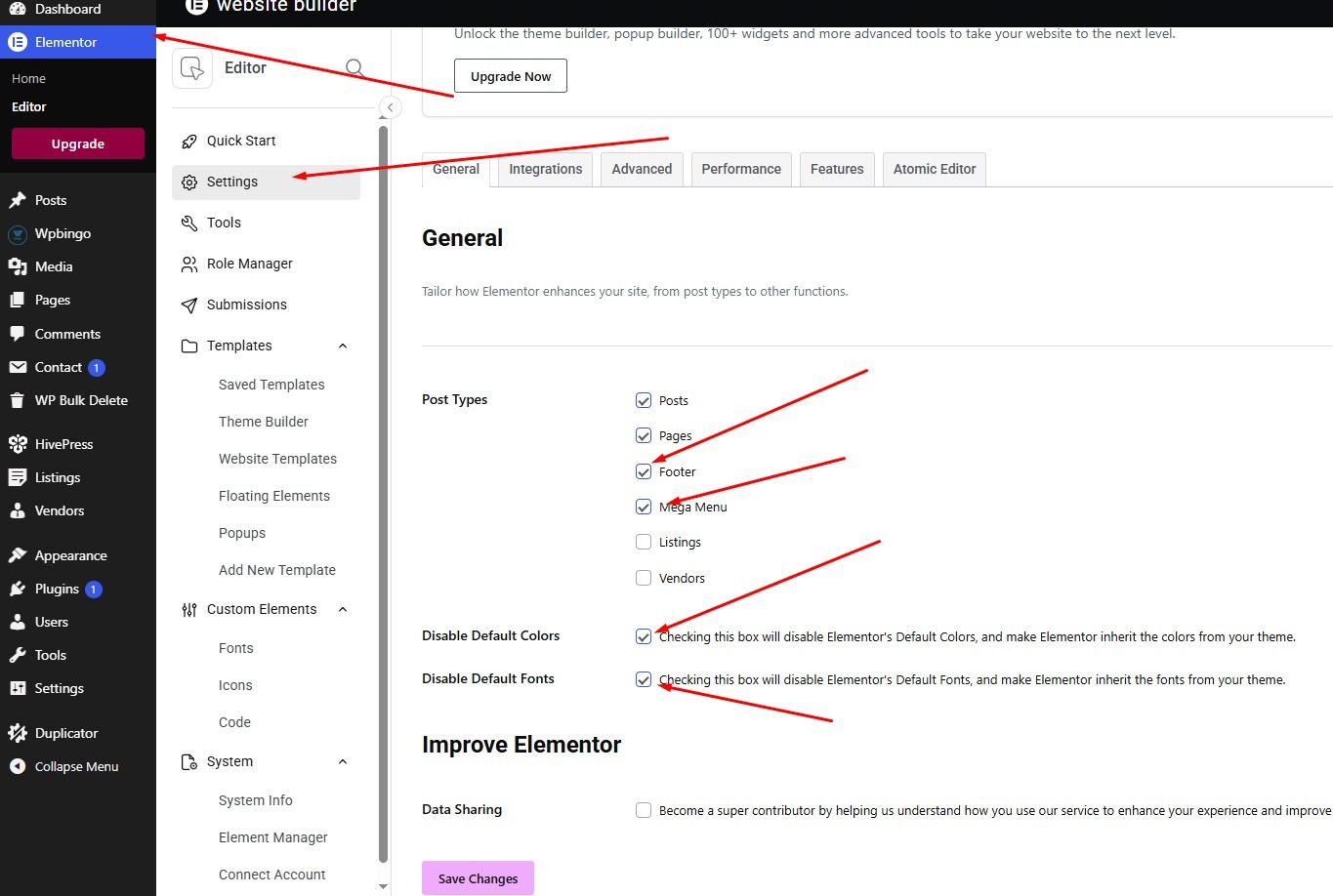The width and height of the screenshot is (1333, 896).
Task: Collapse the Custom Elements section chevron
Action: click(x=343, y=609)
